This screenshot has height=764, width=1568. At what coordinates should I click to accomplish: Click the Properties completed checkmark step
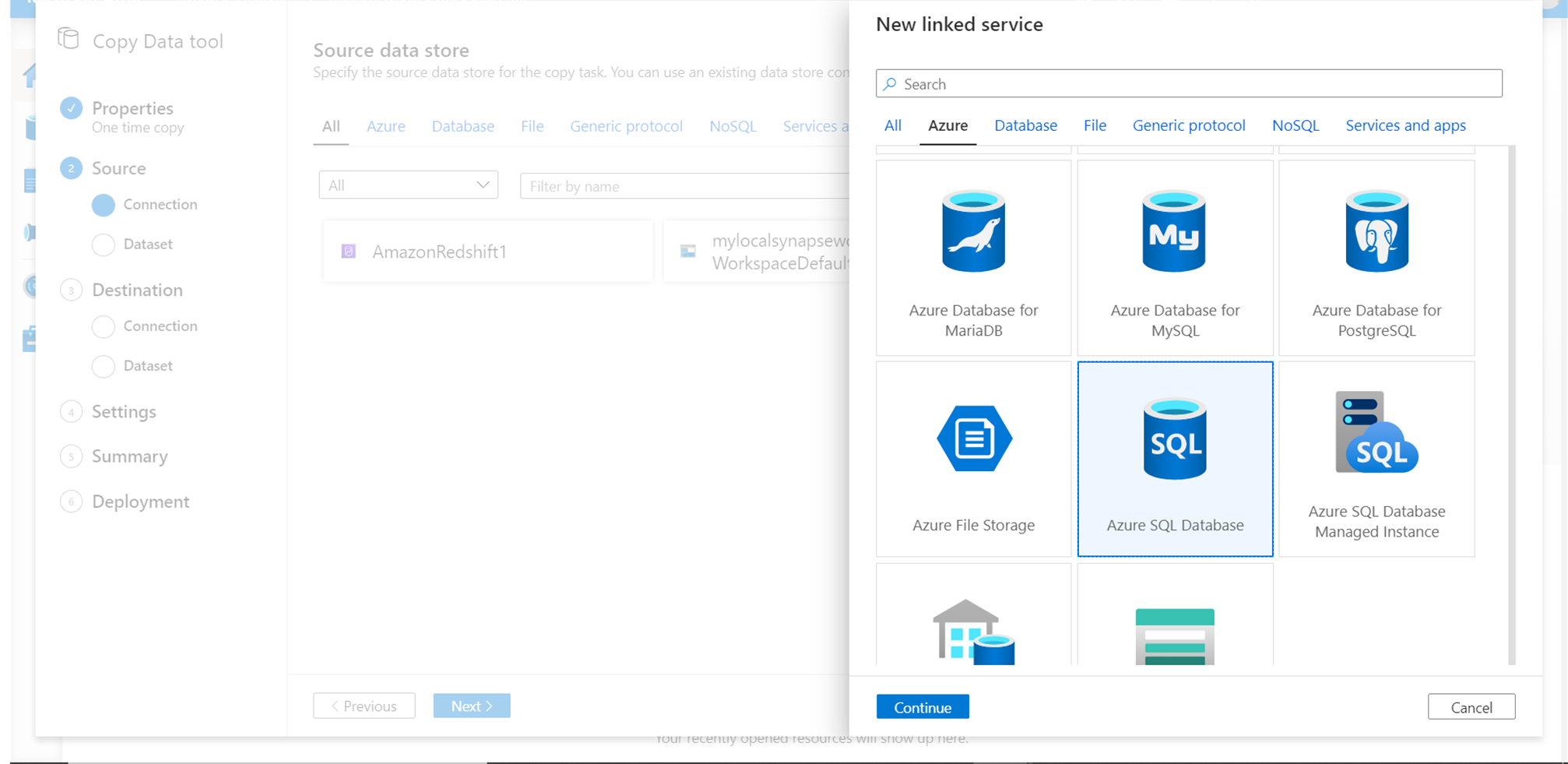[72, 108]
